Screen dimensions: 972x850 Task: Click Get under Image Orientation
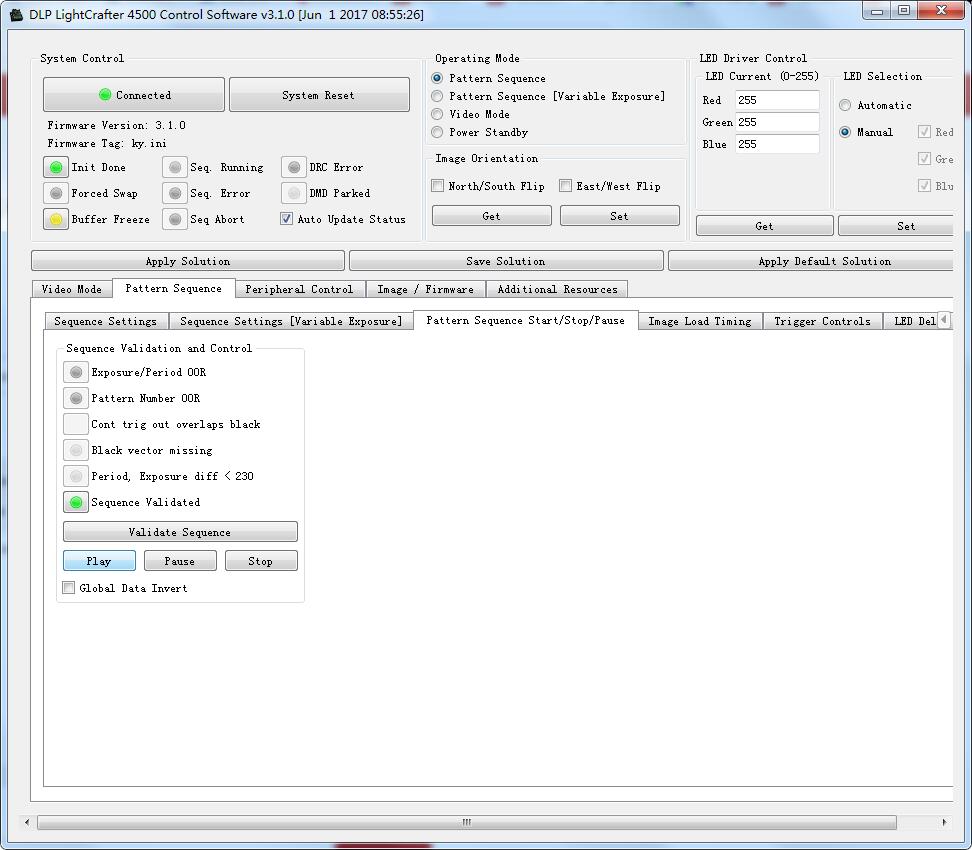coord(492,216)
